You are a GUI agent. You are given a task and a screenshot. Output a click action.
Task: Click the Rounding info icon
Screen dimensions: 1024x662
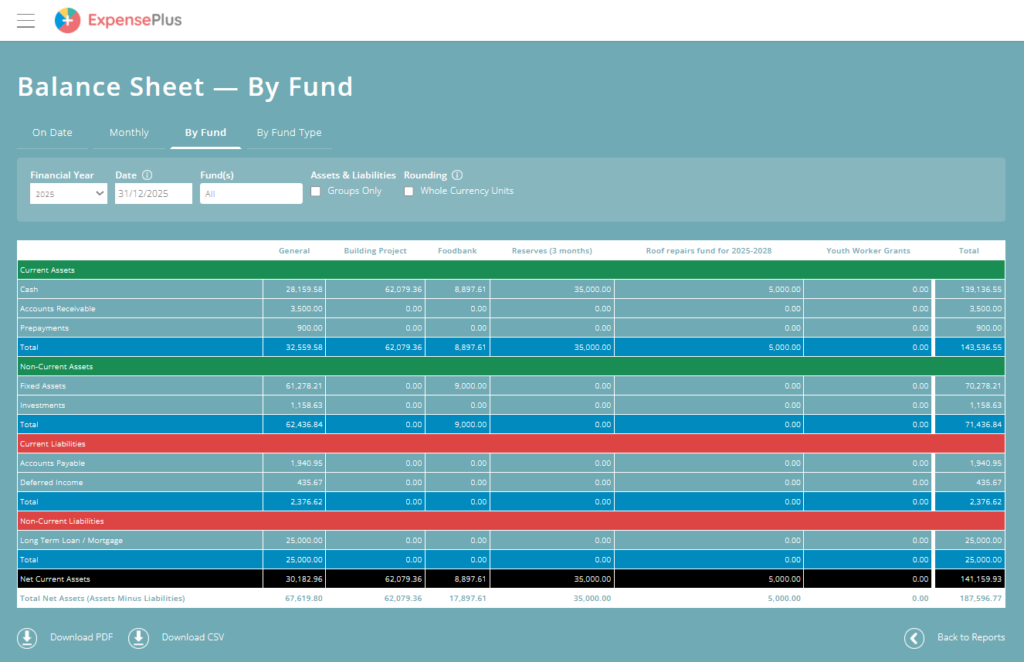pos(457,175)
